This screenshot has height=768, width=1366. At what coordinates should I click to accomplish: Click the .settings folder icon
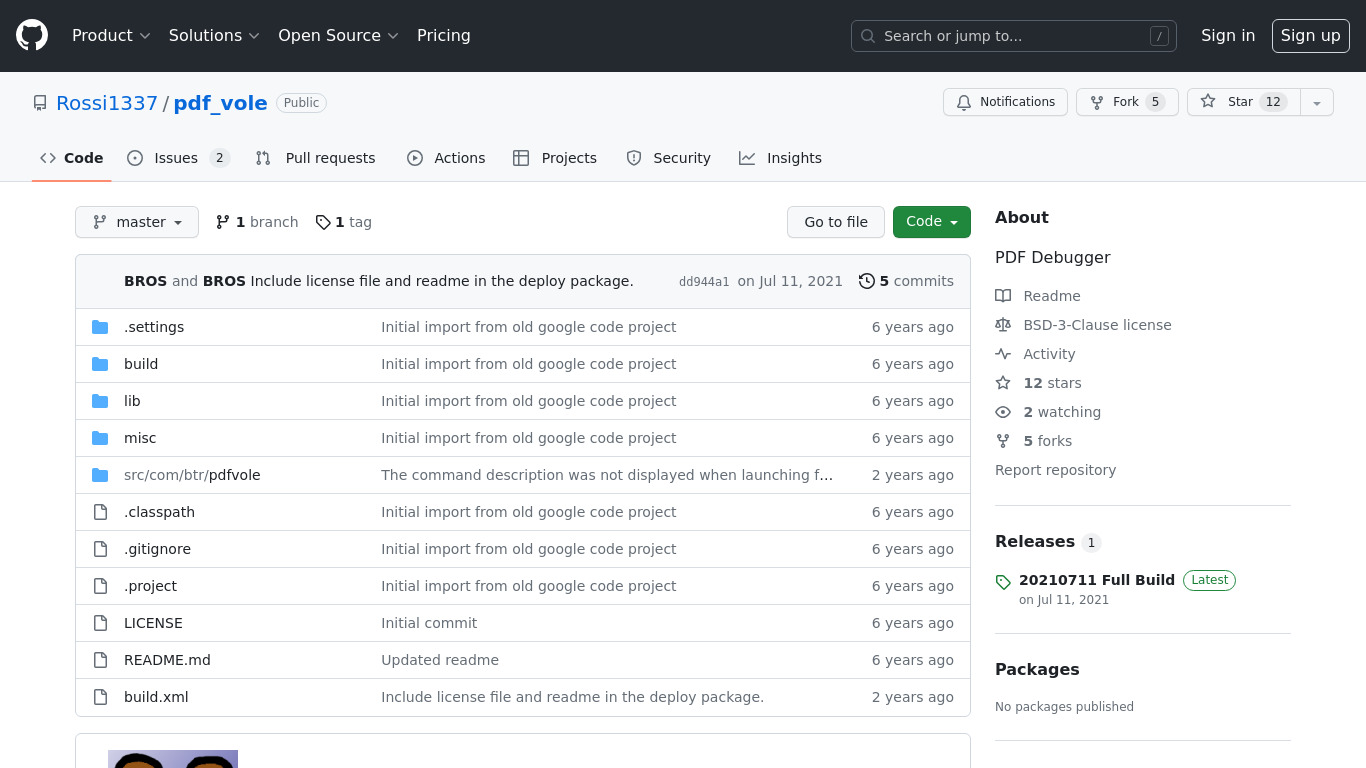pyautogui.click(x=100, y=327)
